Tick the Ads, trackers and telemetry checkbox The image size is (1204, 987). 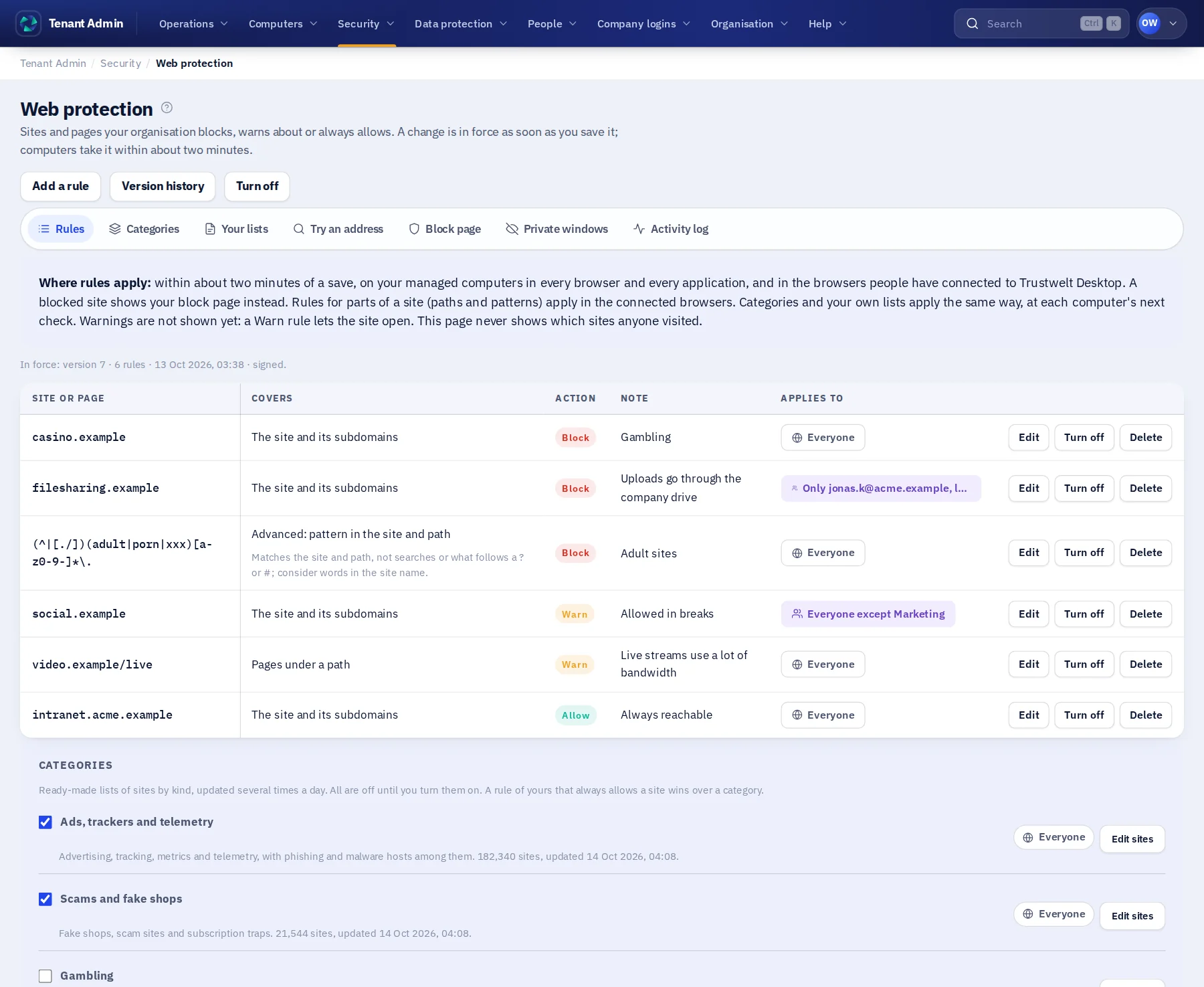coord(45,822)
